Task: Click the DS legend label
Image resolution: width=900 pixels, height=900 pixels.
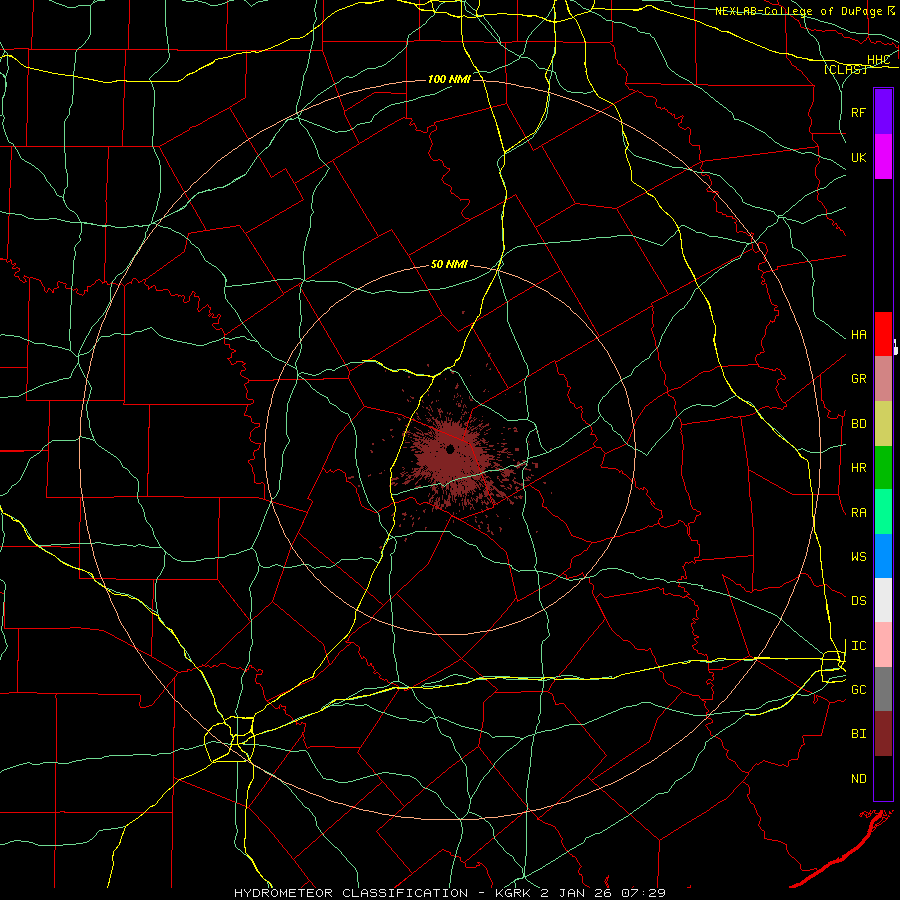Action: coord(859,600)
